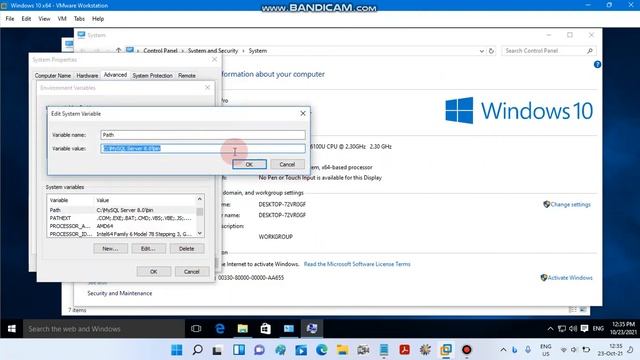Switch to the Hardware tab

point(87,76)
